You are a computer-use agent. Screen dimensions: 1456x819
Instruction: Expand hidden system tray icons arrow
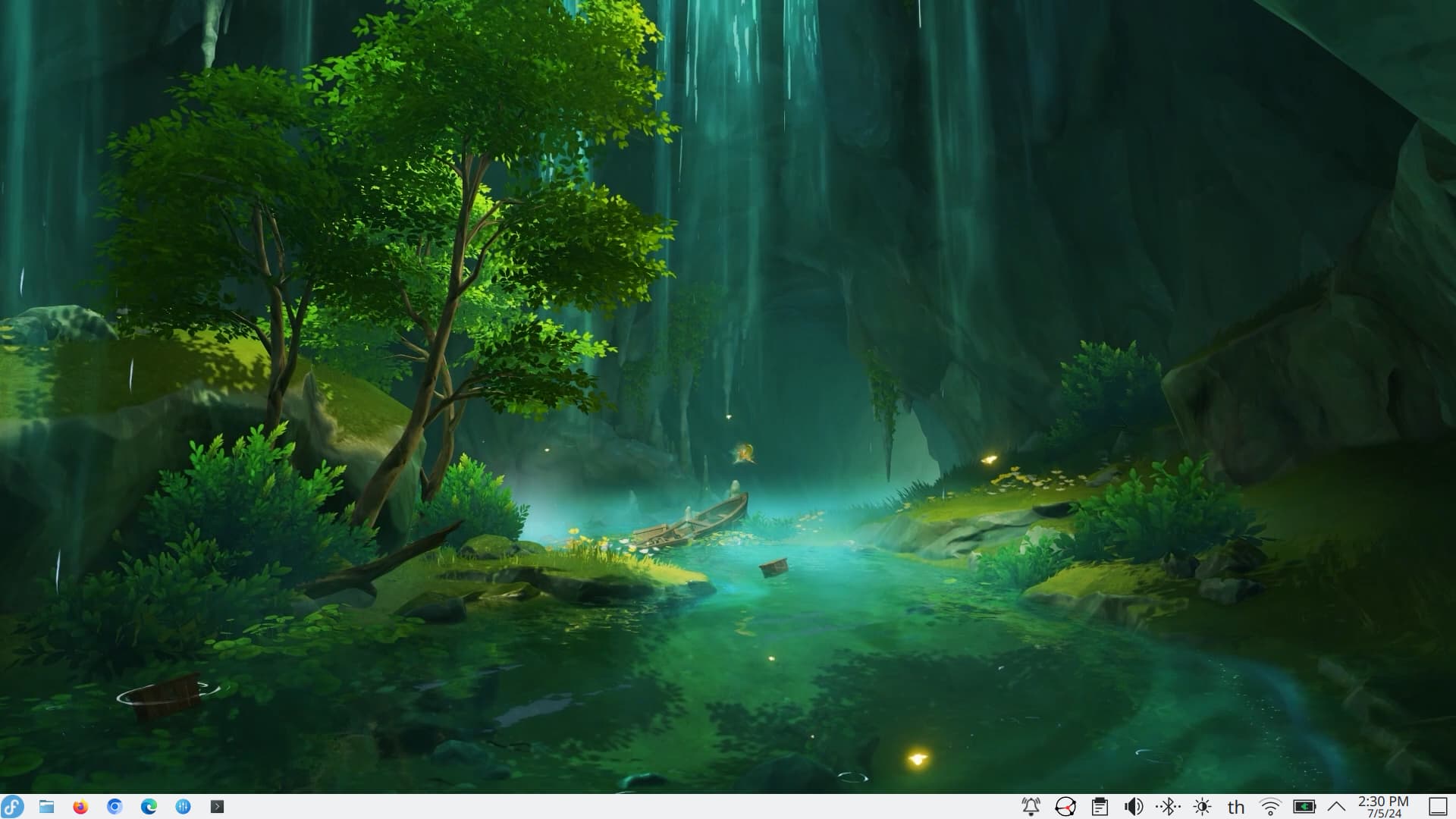[1336, 806]
